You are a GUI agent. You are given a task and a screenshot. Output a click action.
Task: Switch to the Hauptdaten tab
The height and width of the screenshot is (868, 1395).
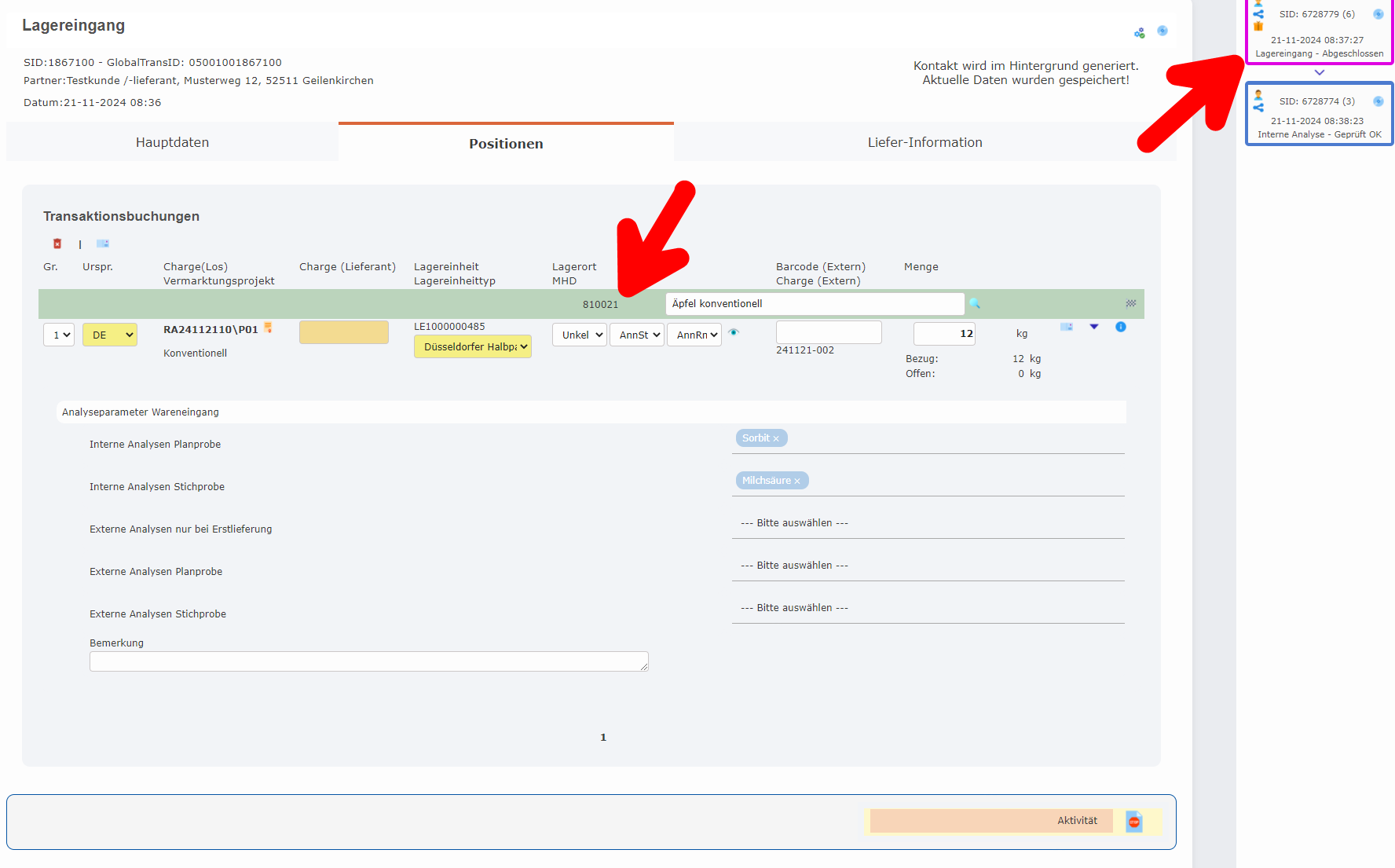[x=172, y=142]
